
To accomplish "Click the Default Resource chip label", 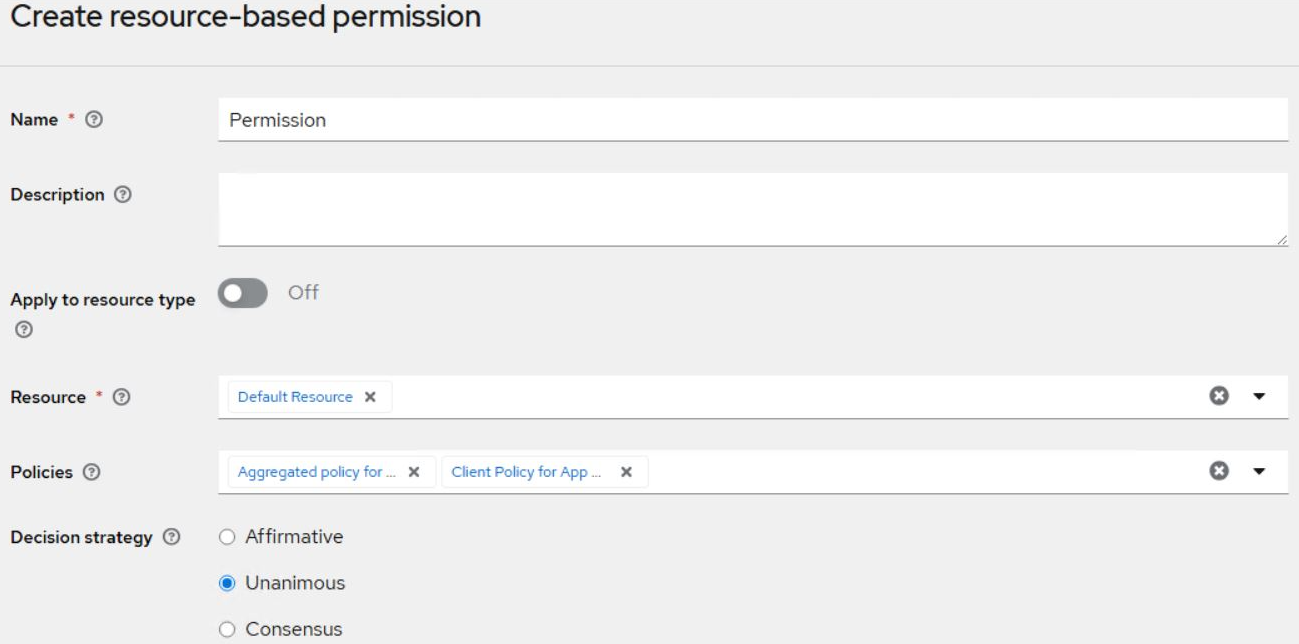I will (x=295, y=397).
